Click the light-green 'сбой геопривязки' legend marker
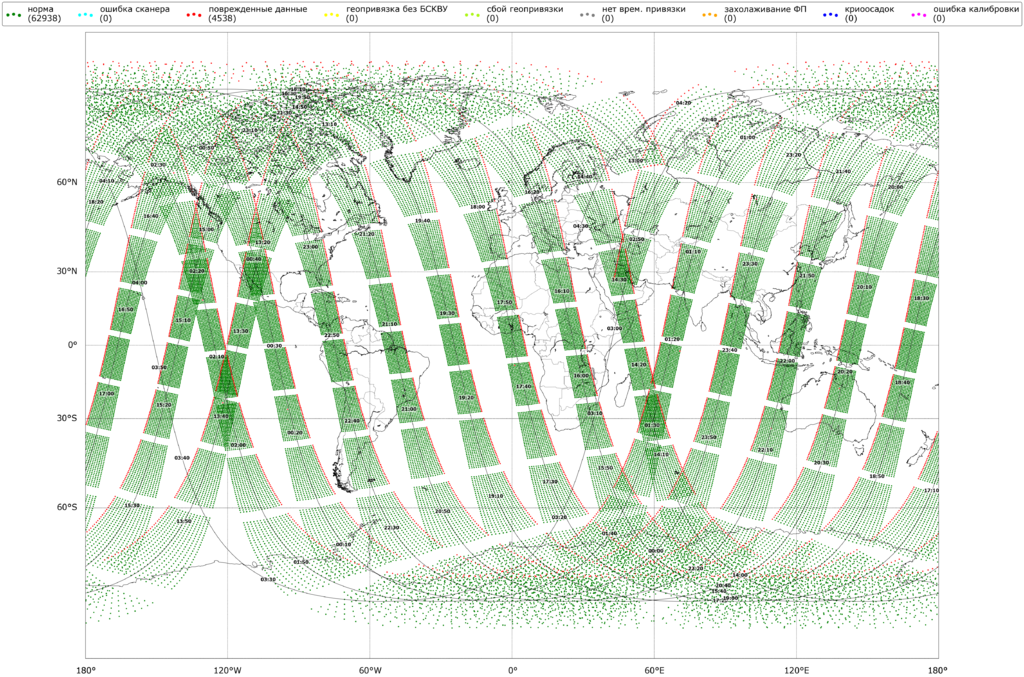Image resolution: width=1024 pixels, height=677 pixels. pos(472,14)
